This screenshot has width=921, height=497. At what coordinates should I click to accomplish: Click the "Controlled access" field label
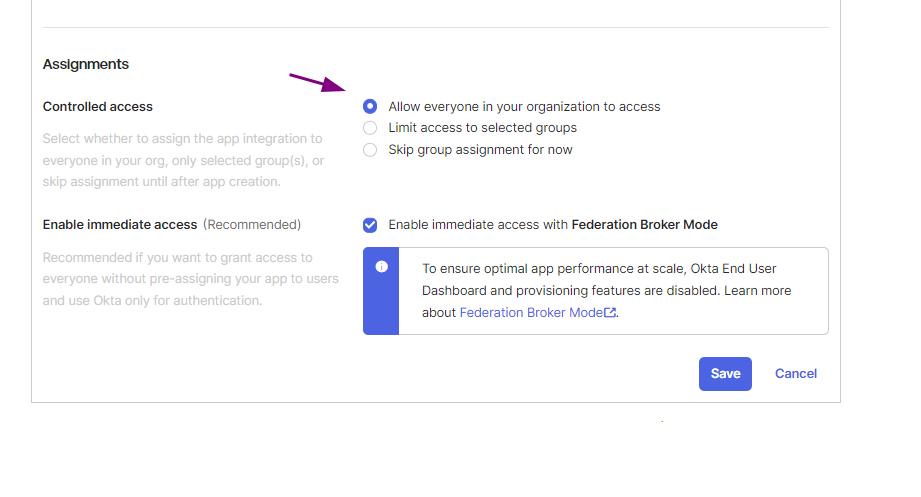pyautogui.click(x=98, y=106)
